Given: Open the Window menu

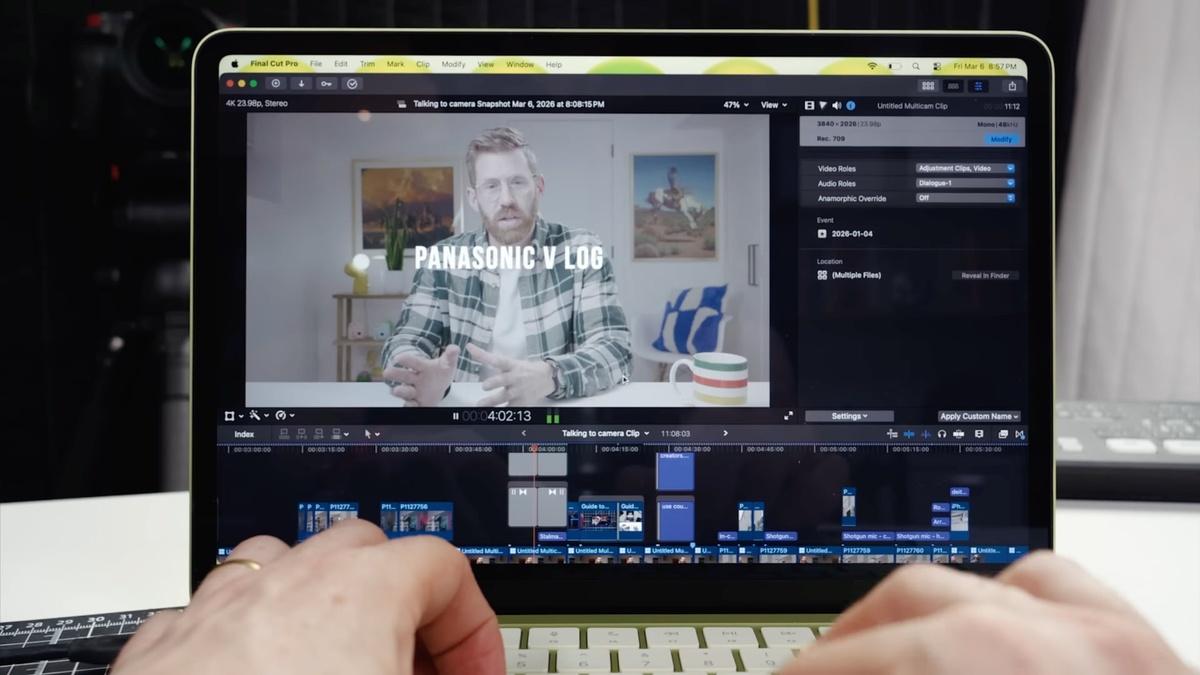Looking at the screenshot, I should tap(520, 64).
